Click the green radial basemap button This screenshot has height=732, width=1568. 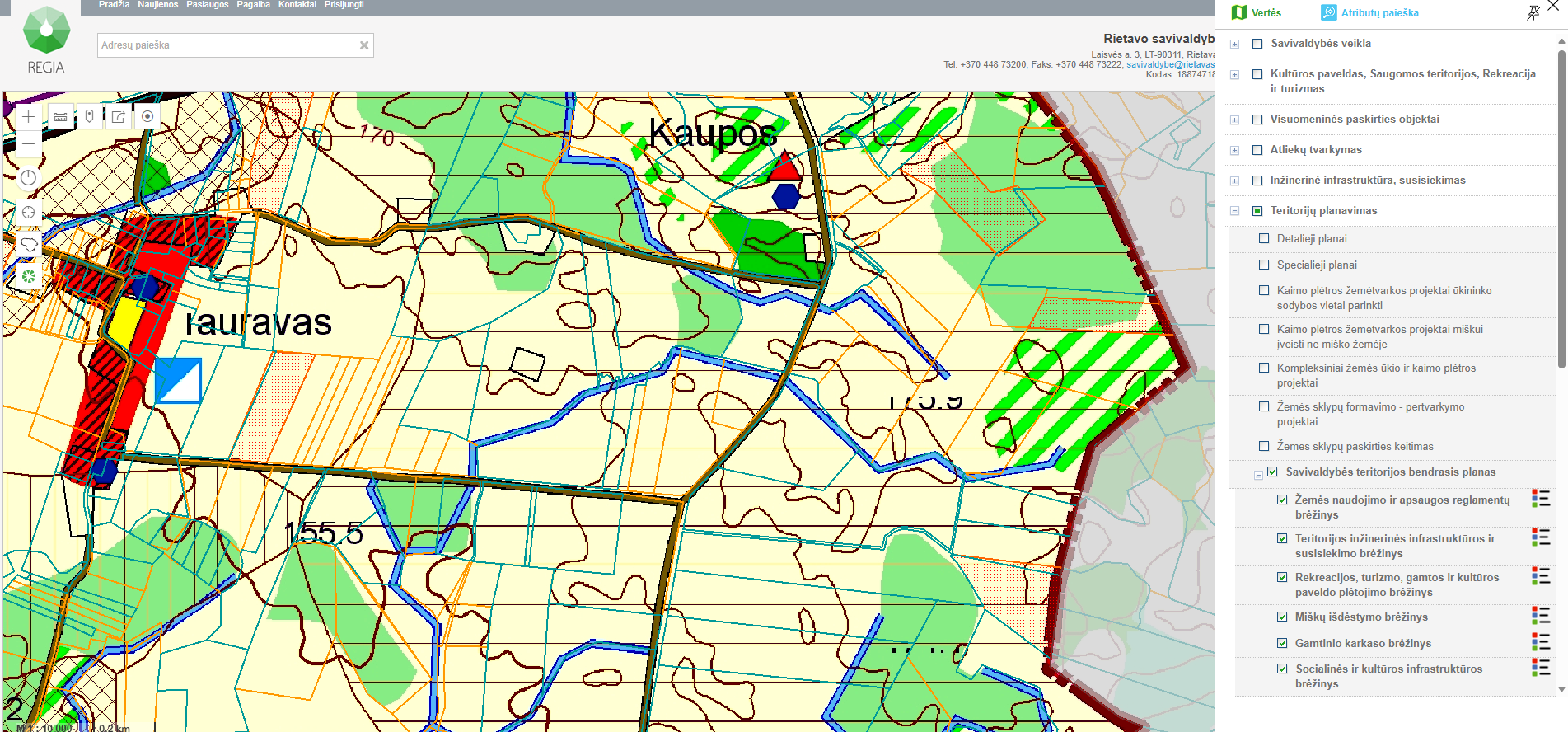tap(28, 276)
